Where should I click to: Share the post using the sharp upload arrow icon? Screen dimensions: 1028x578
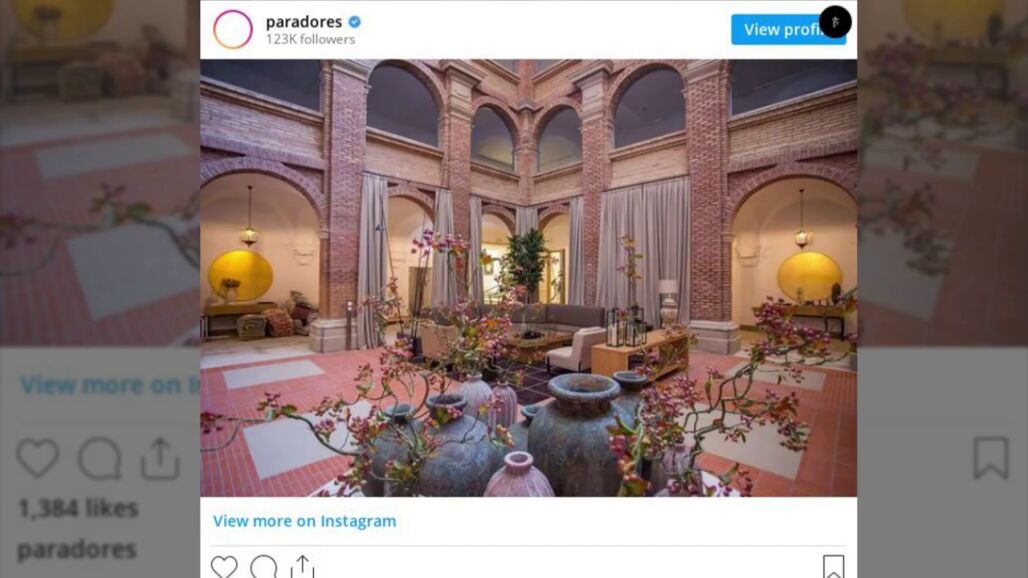click(x=302, y=566)
